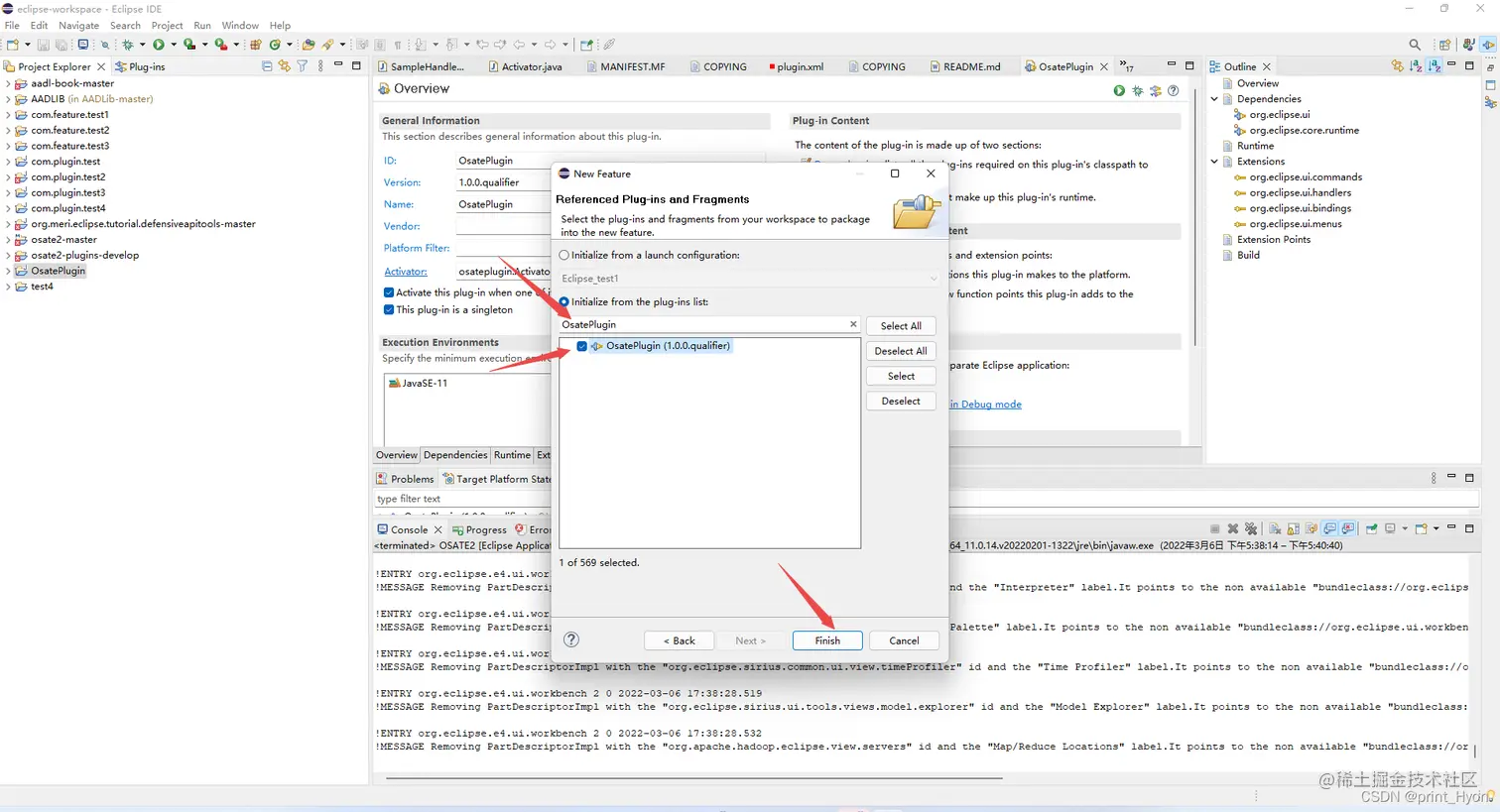The image size is (1500, 812).
Task: Expand the OsatePlugin project tree node
Action: [x=8, y=271]
